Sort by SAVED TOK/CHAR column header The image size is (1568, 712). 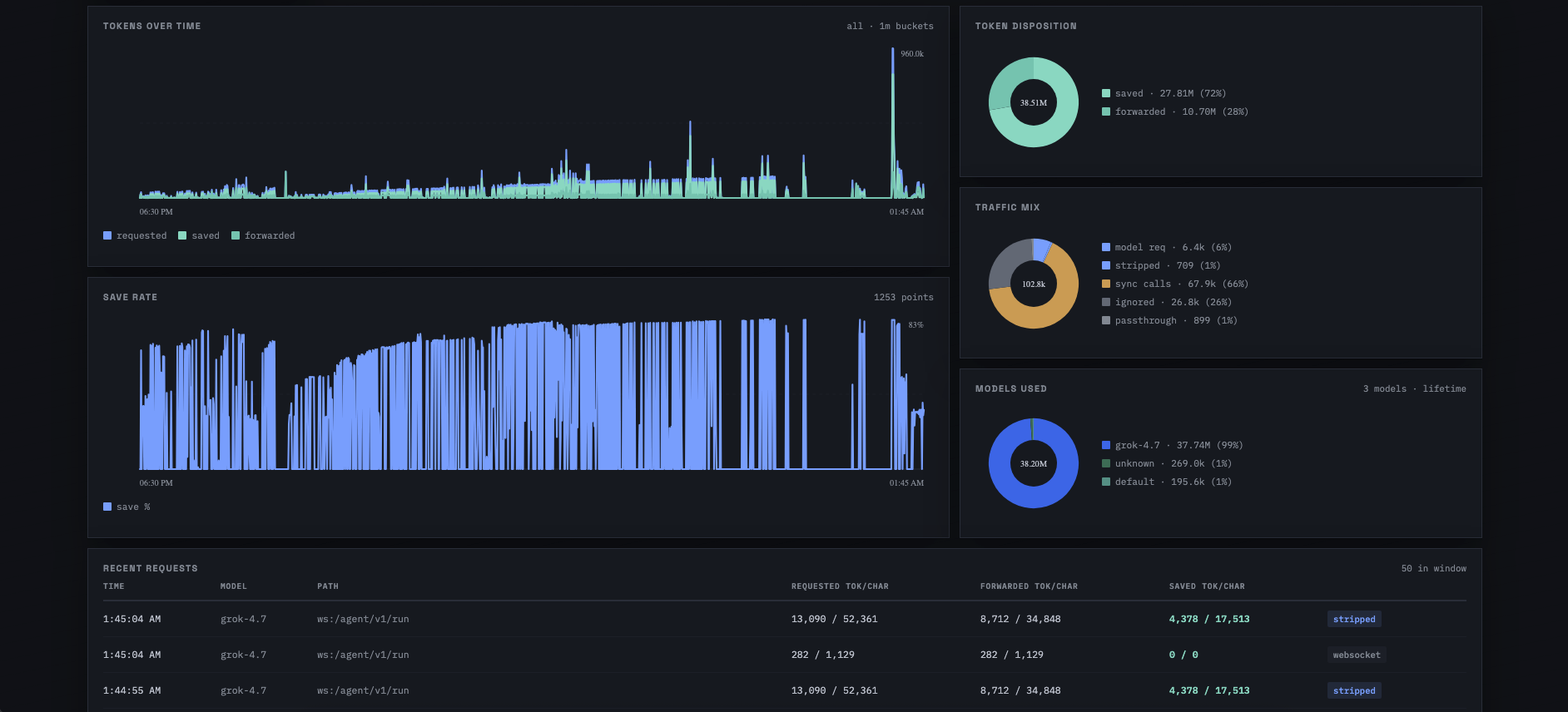tap(1207, 586)
